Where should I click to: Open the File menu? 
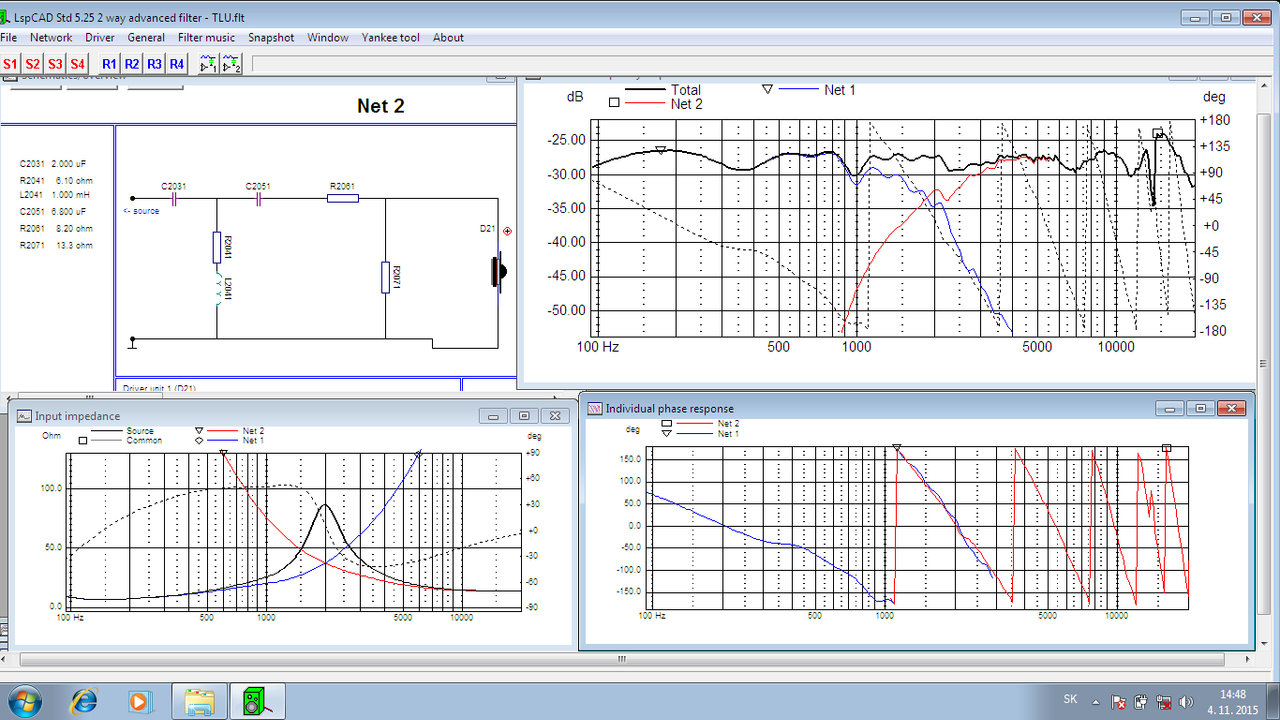pyautogui.click(x=8, y=38)
